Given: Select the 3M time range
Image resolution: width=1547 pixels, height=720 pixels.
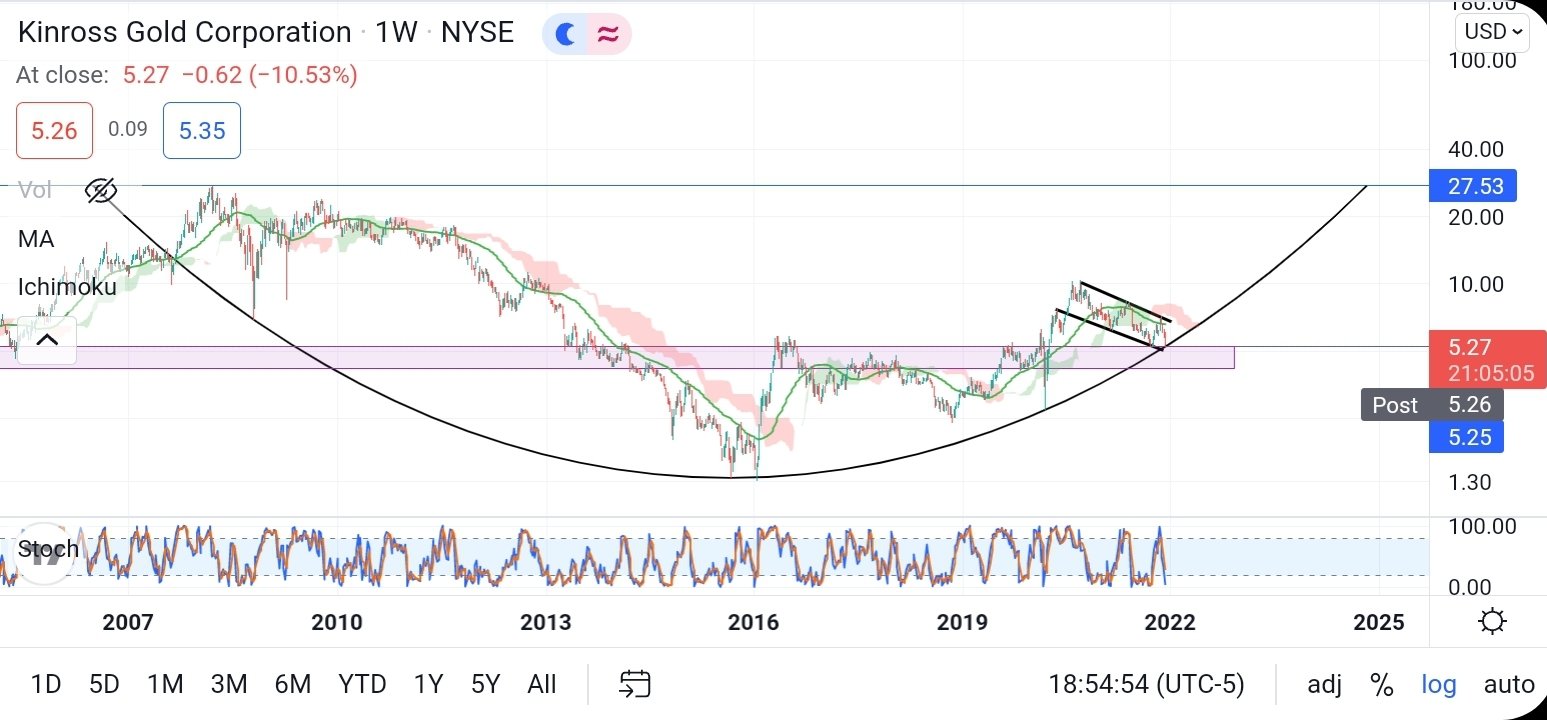Looking at the screenshot, I should point(229,684).
